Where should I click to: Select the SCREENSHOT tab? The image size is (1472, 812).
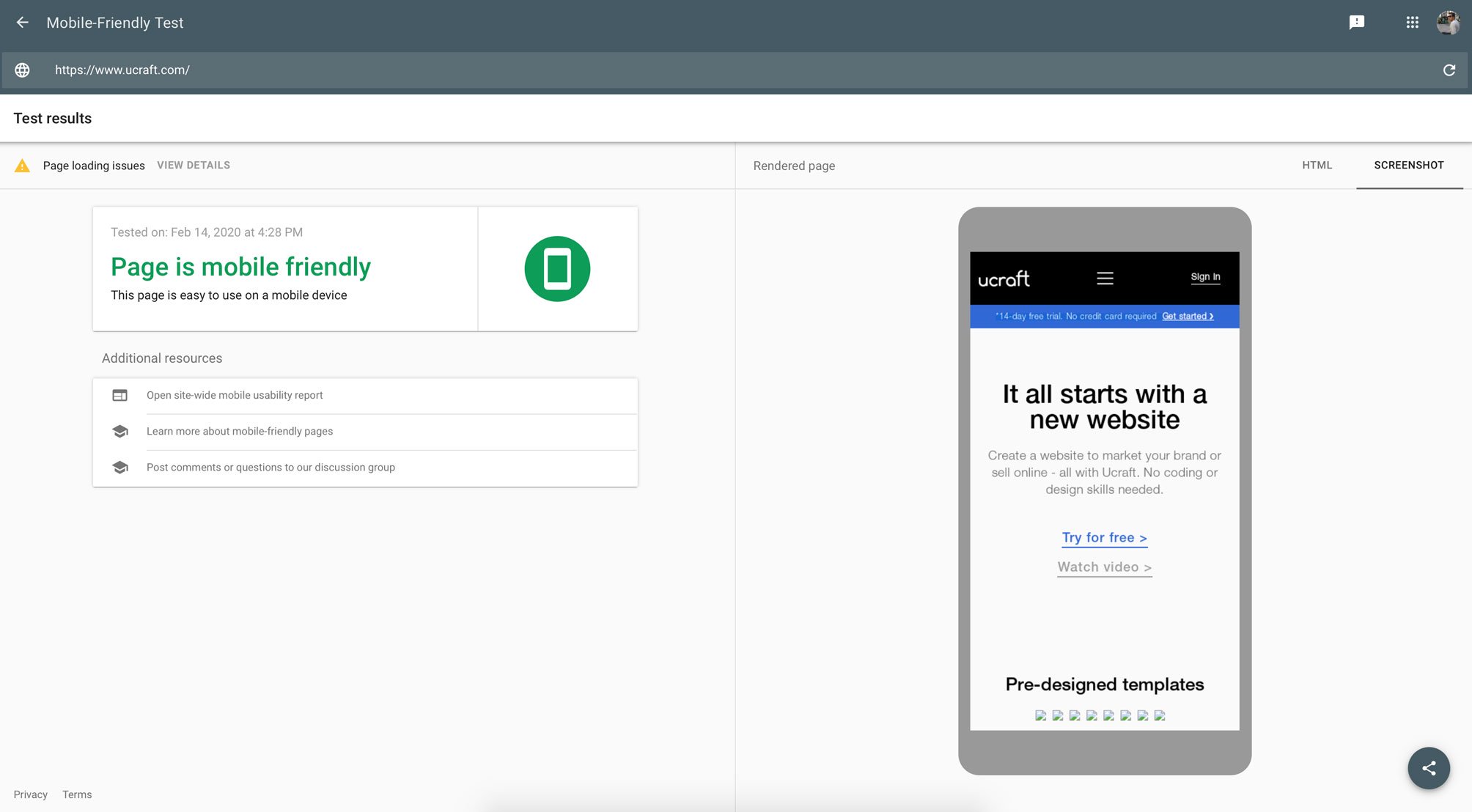(1409, 166)
